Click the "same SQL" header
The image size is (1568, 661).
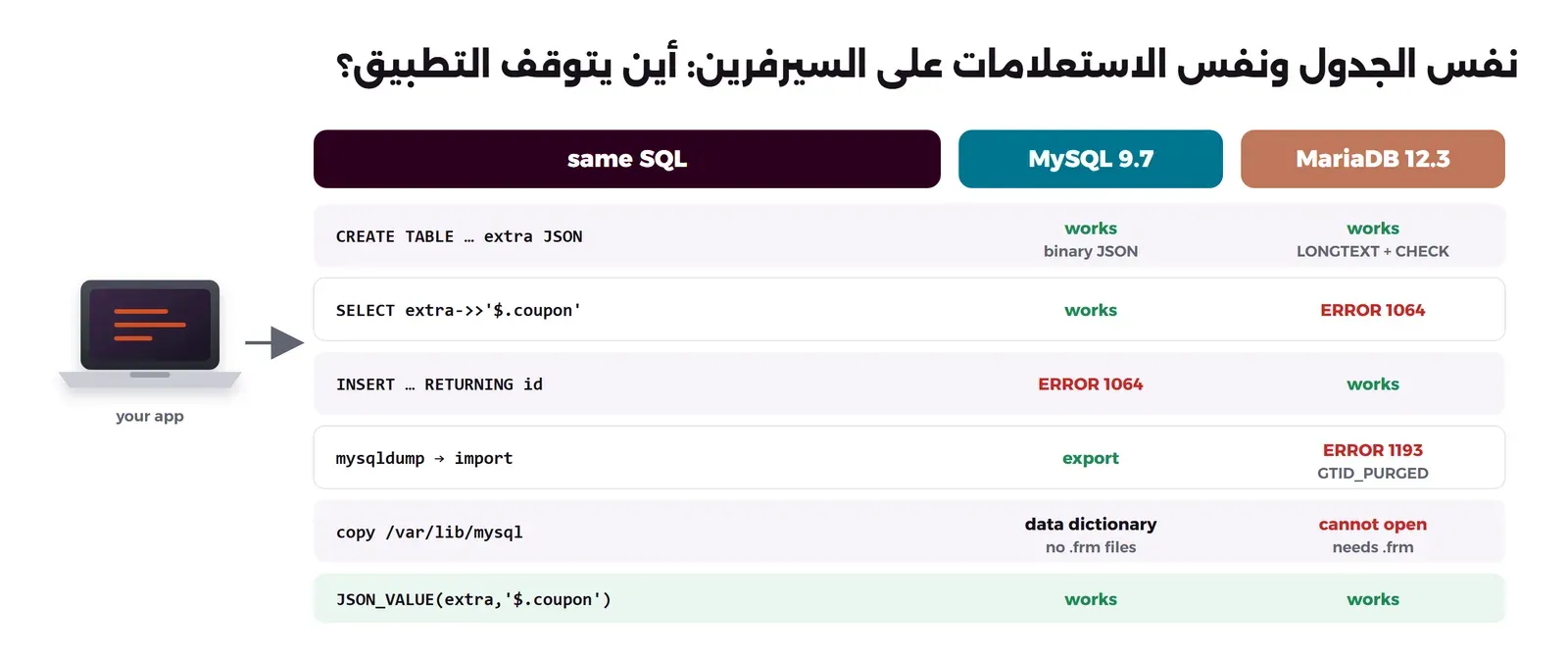click(x=627, y=159)
